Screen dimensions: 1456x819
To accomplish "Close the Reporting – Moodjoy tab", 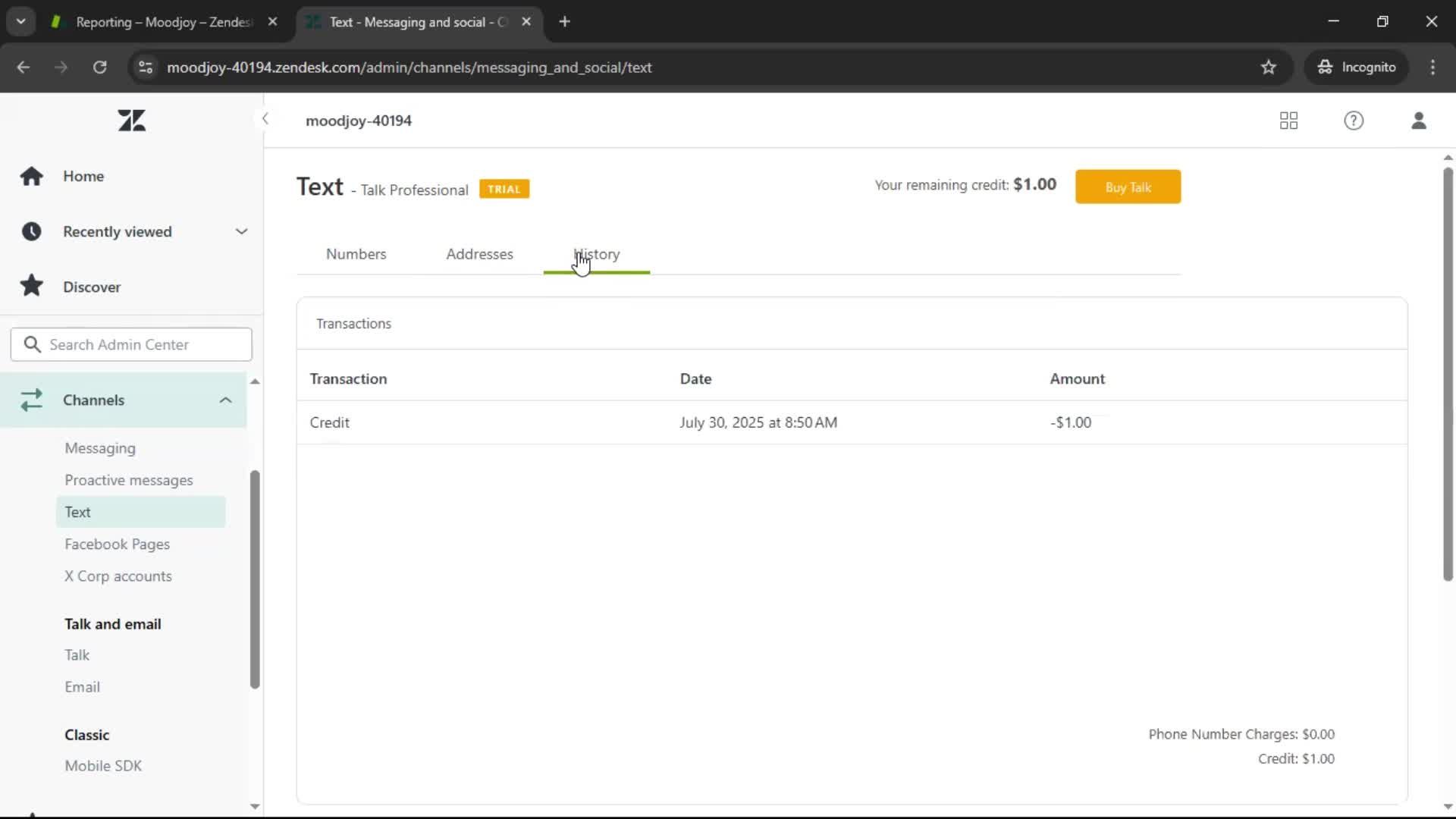I will 272,22.
